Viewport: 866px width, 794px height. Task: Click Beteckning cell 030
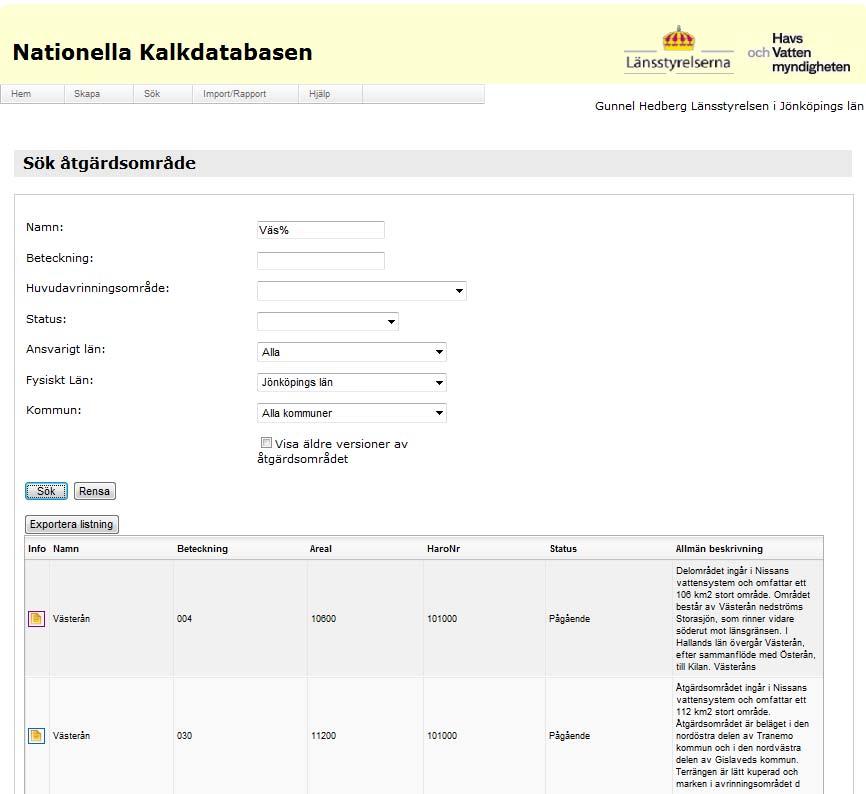184,735
